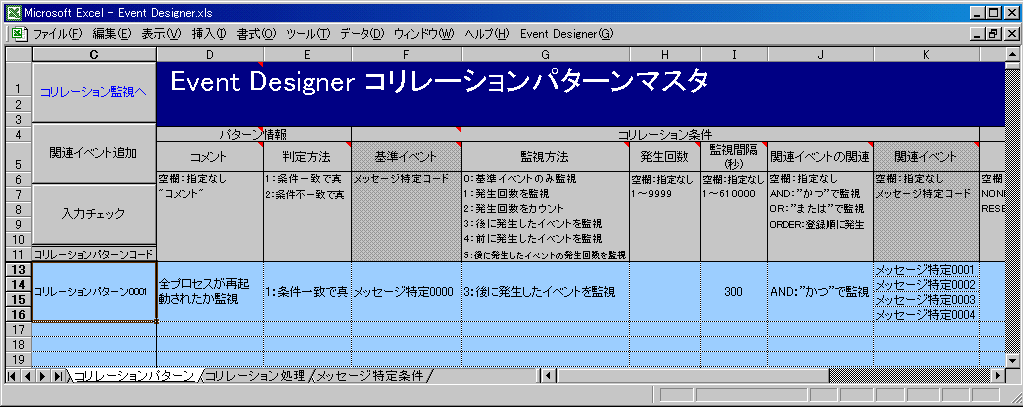Image resolution: width=1023 pixels, height=407 pixels.
Task: Select the 300 interval cell
Action: pyautogui.click(x=734, y=292)
